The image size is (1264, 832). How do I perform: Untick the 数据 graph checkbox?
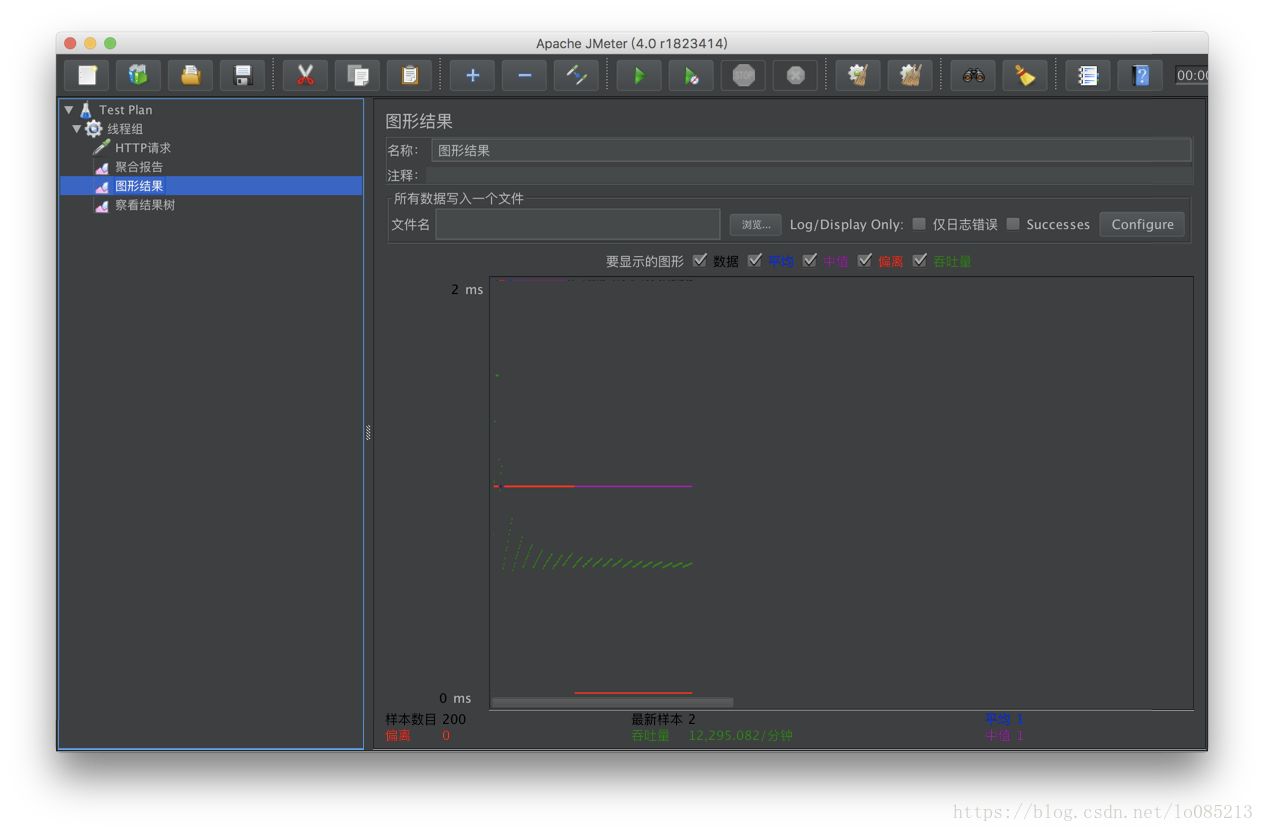click(700, 261)
